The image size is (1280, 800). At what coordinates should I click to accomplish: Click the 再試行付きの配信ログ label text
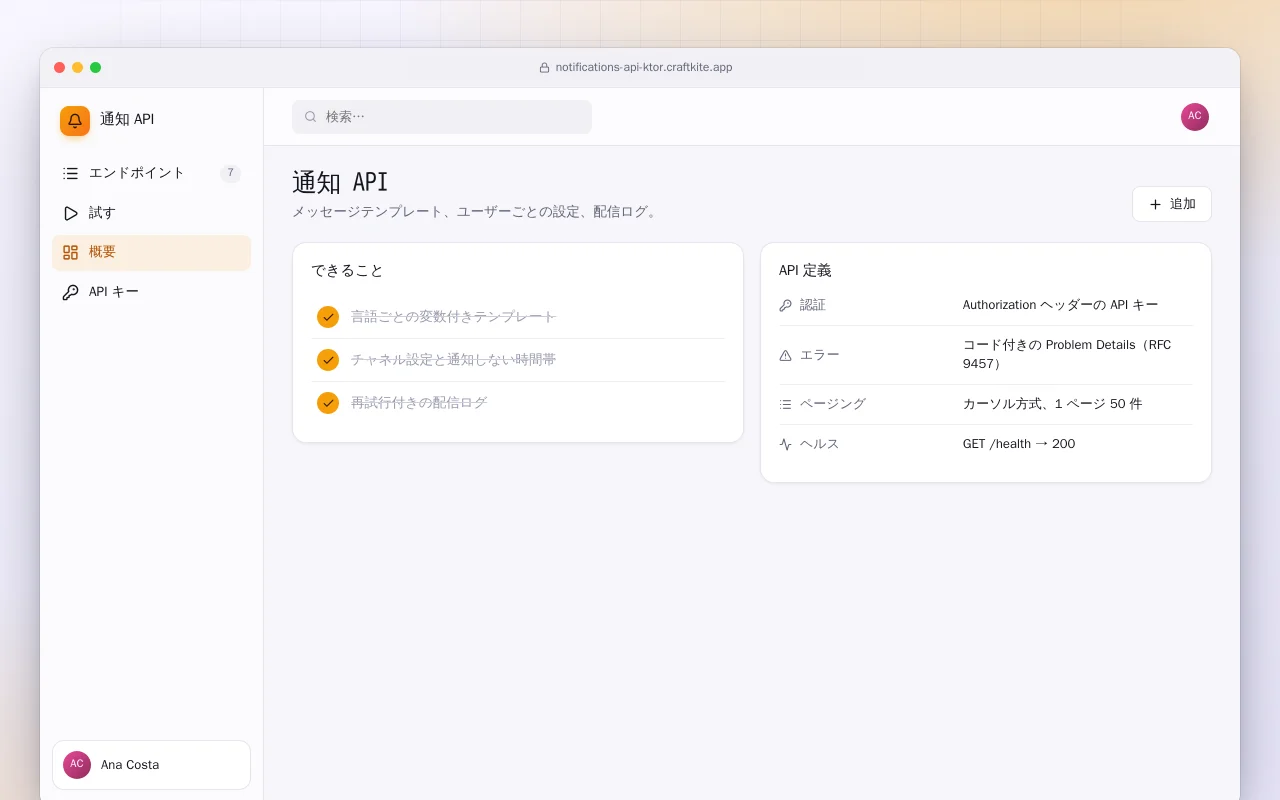(x=419, y=403)
